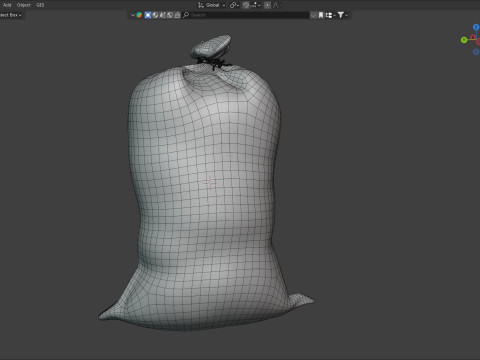Click the white bookmark icon
Image resolution: width=480 pixels, height=360 pixels.
coord(321,15)
